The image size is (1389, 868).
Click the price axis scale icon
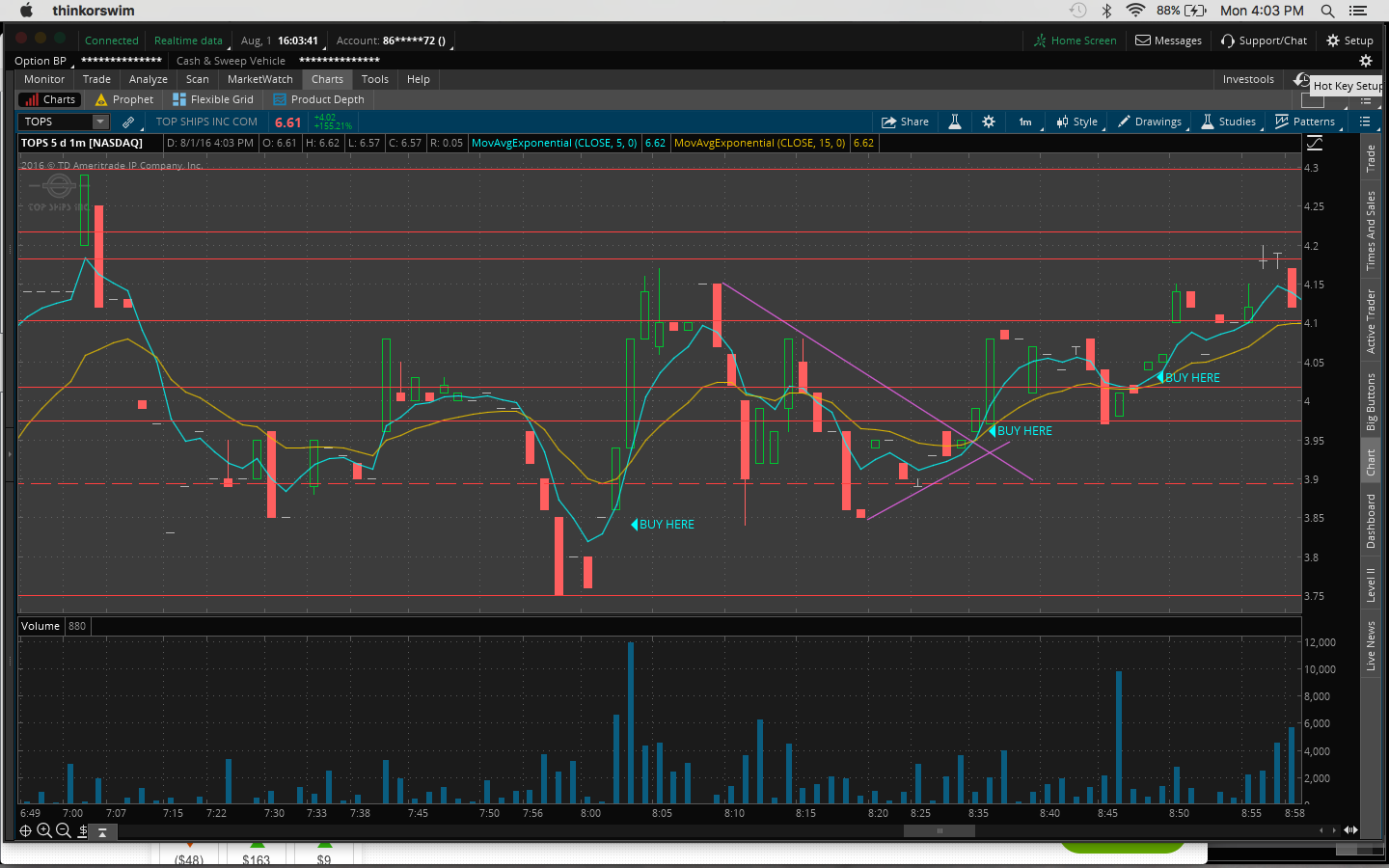coord(1315,143)
